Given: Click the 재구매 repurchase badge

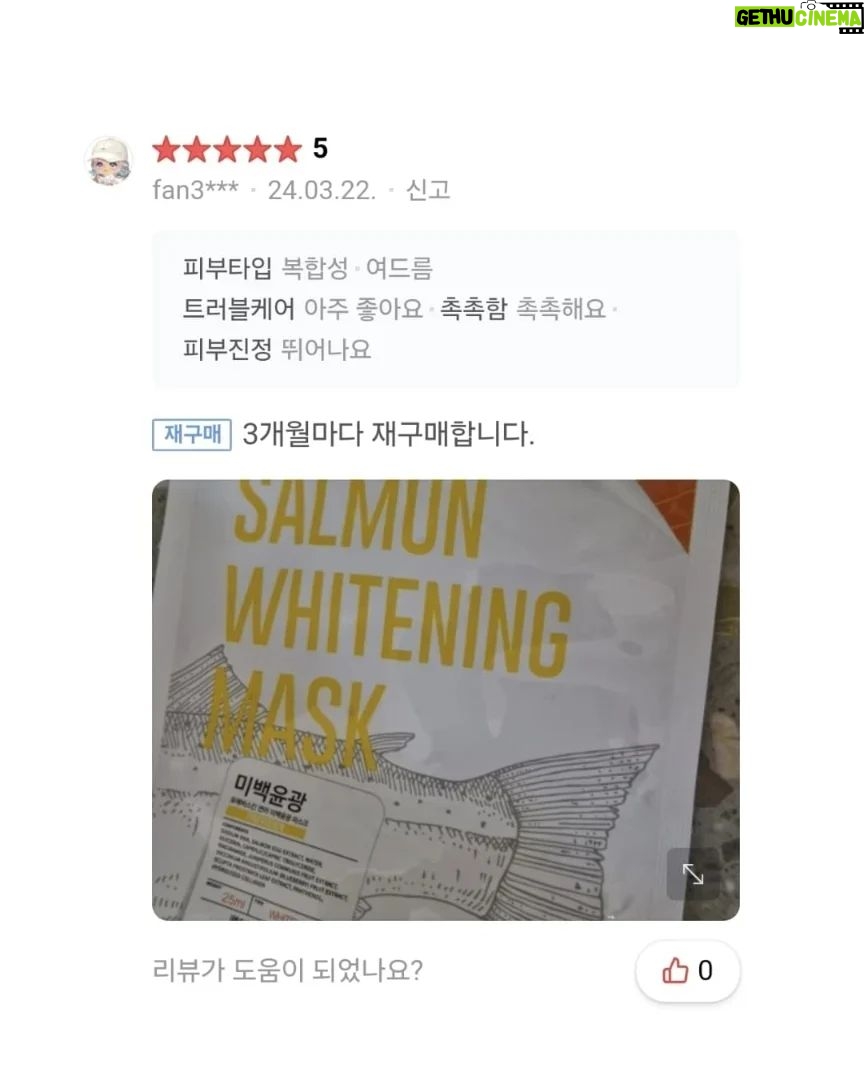Looking at the screenshot, I should click(192, 434).
